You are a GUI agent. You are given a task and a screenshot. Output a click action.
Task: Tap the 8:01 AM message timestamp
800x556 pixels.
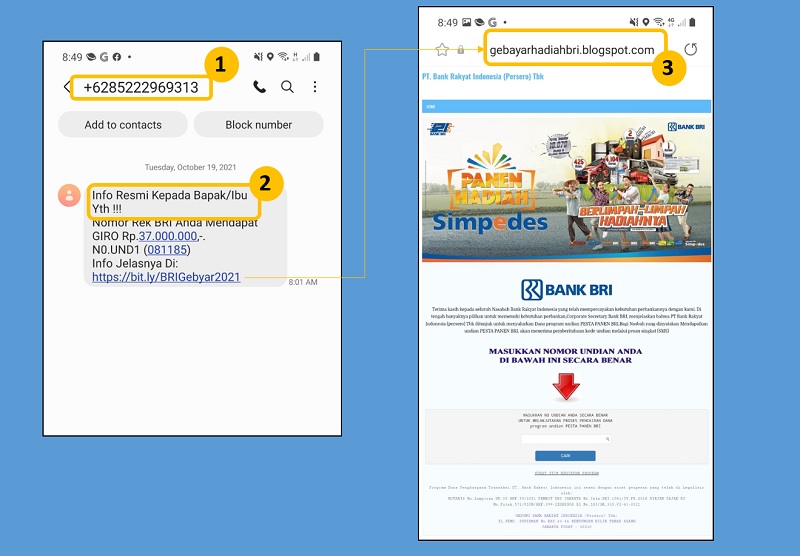point(303,282)
